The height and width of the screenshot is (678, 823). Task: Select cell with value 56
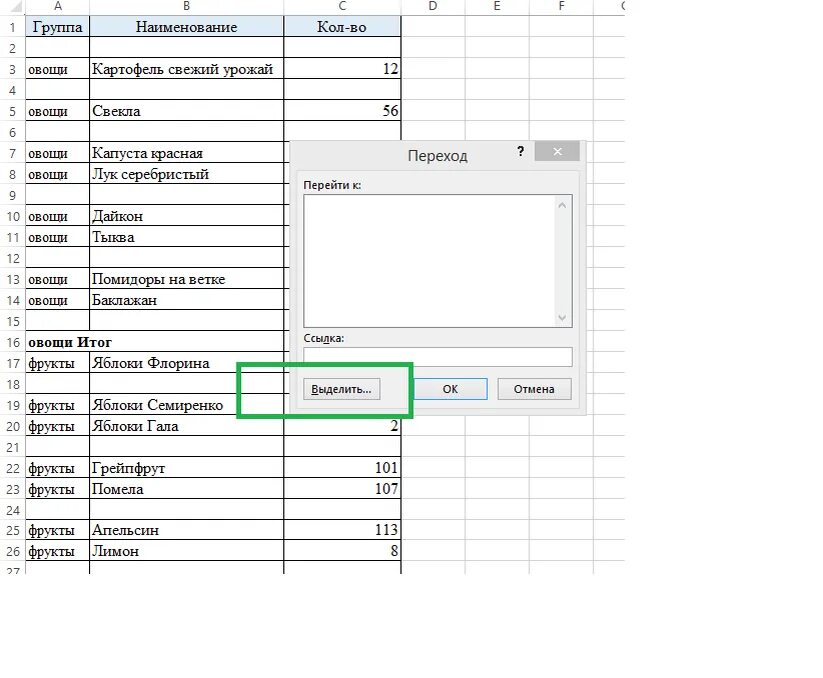(x=342, y=111)
